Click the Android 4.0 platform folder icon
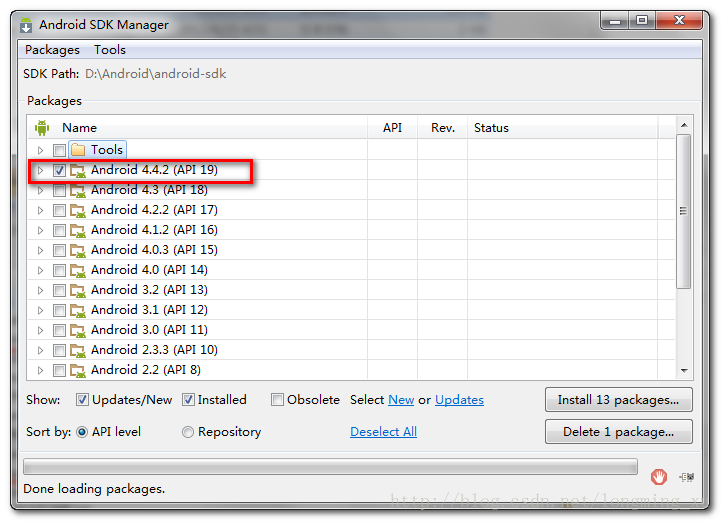The width and height of the screenshot is (721, 521). tap(78, 270)
